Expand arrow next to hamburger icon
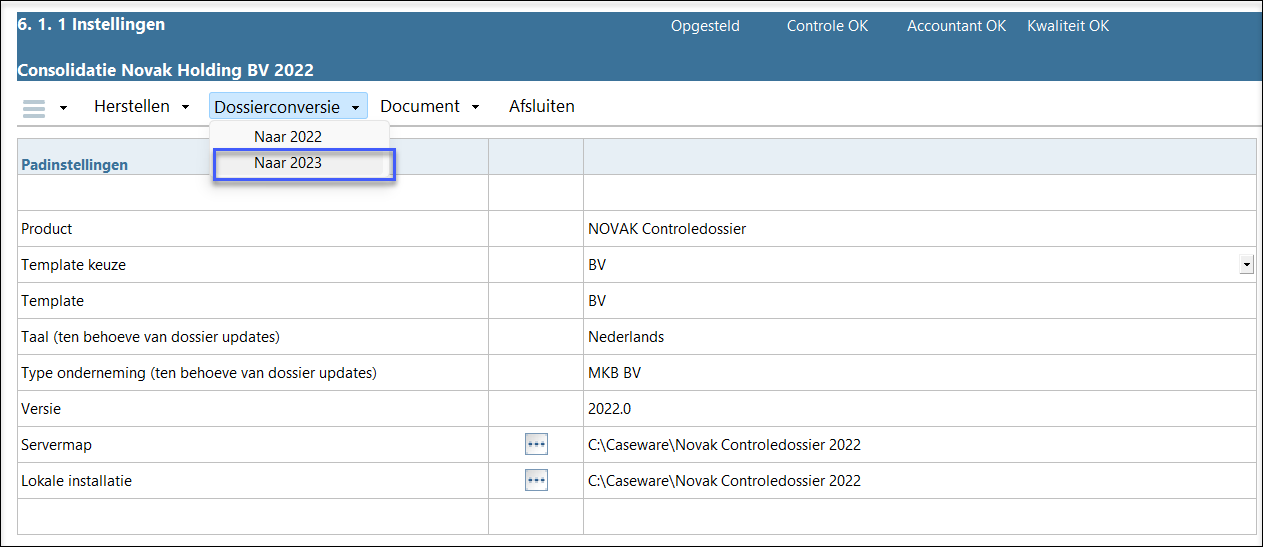The image size is (1263, 547). pos(63,108)
